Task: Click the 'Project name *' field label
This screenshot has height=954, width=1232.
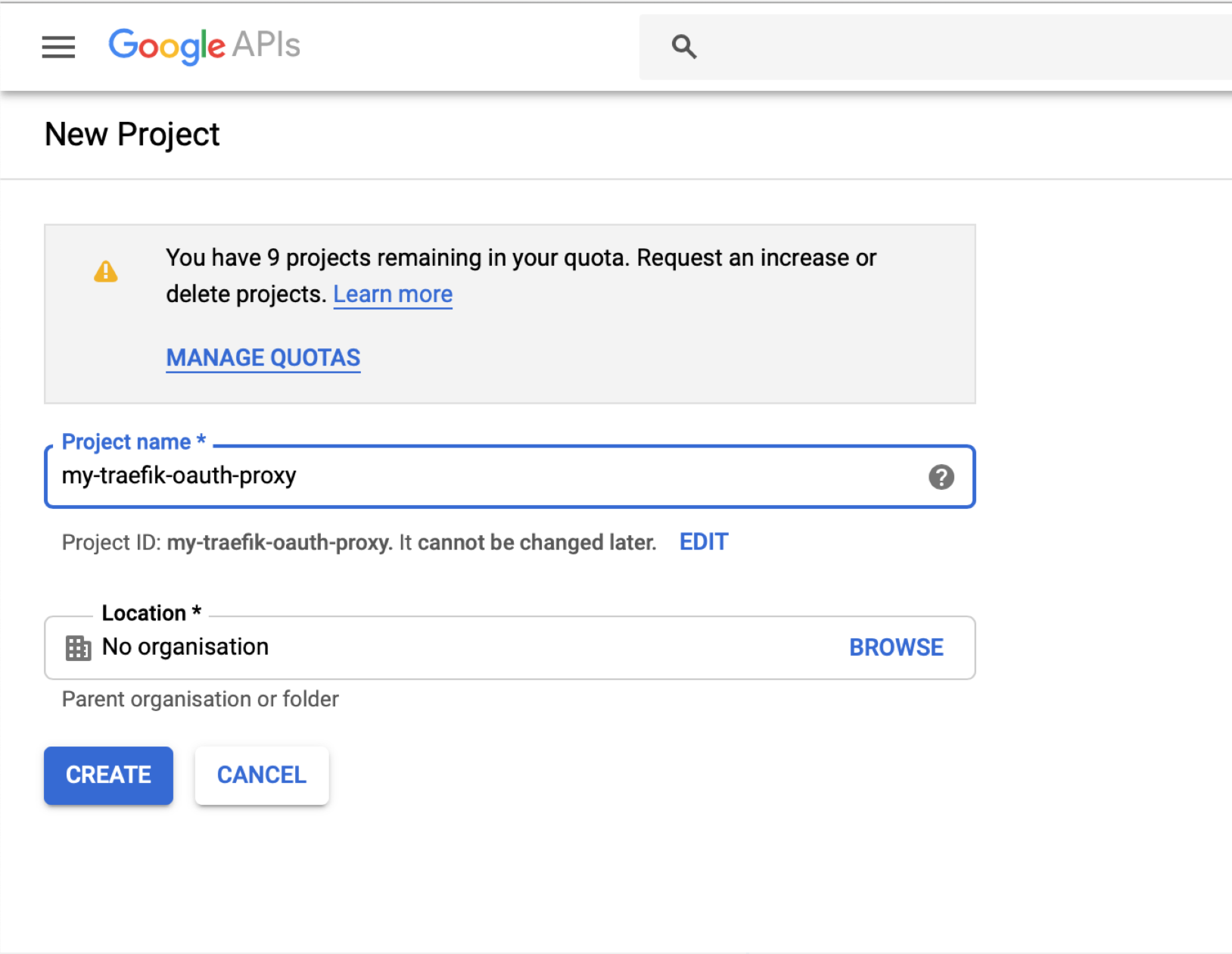Action: 134,441
